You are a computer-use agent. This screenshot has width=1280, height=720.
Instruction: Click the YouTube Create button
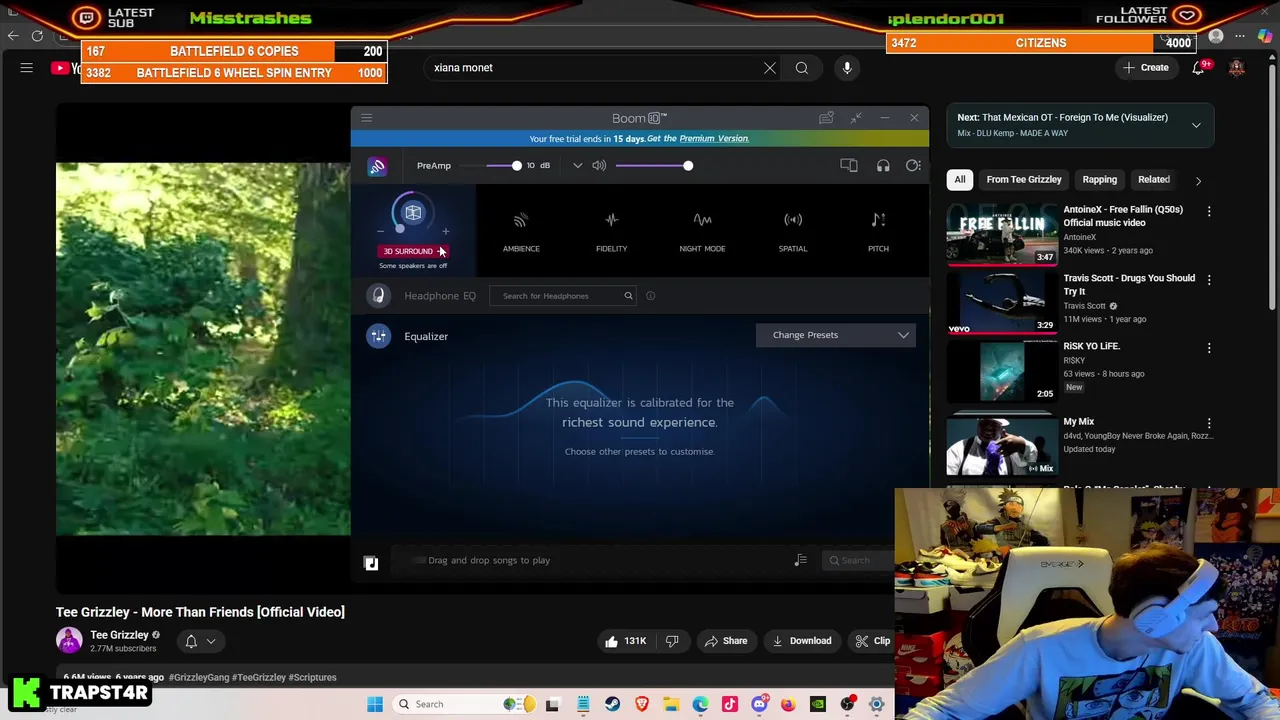click(1145, 68)
